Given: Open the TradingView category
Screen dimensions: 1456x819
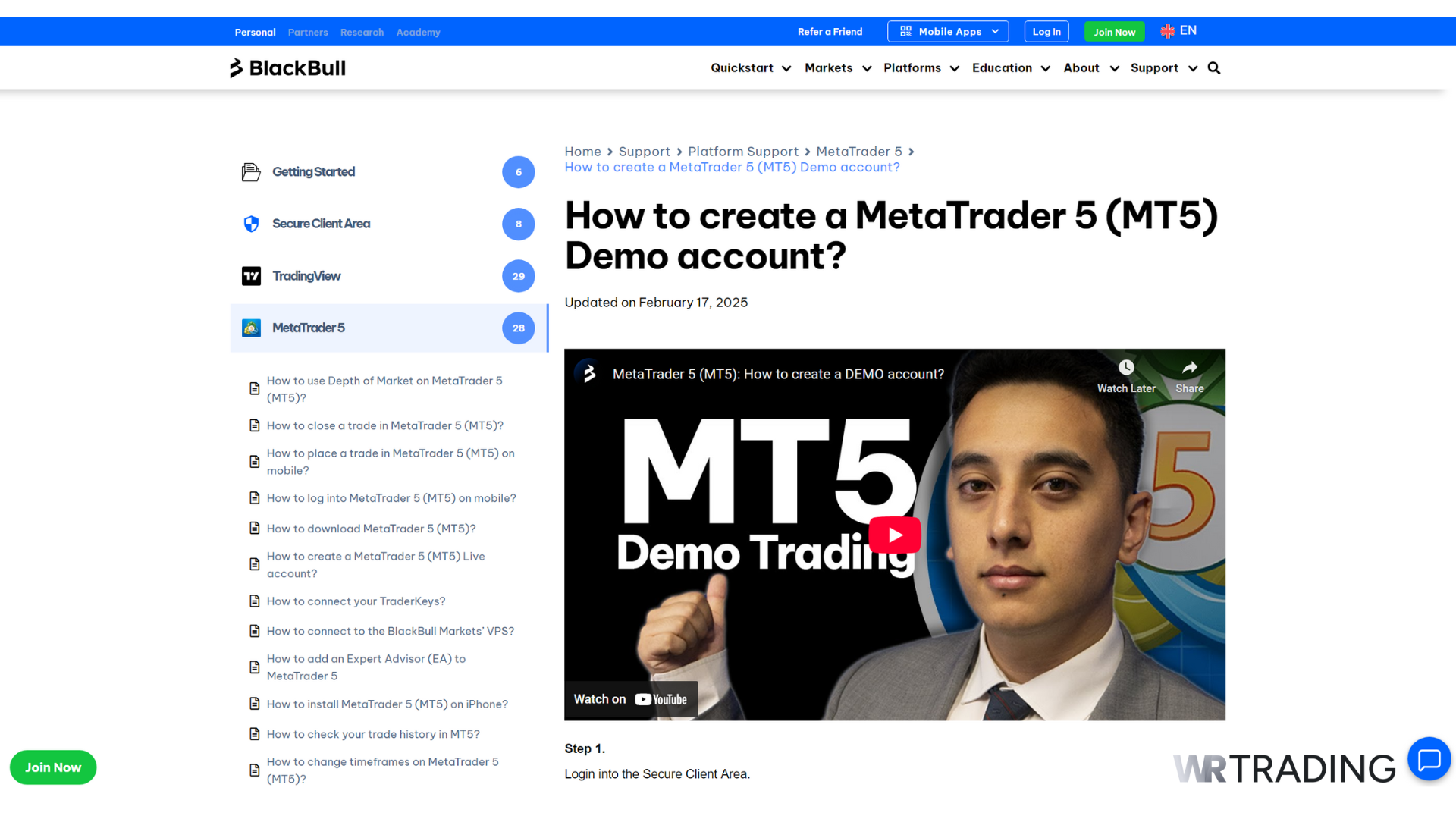Looking at the screenshot, I should coord(306,276).
